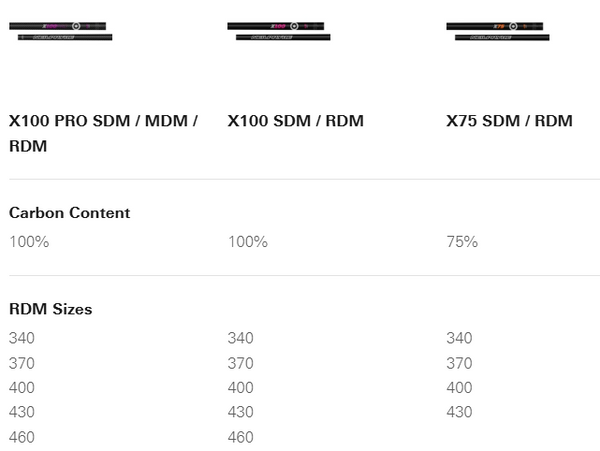Open the X75 SDM / RDM product title
Screen dimensions: 600x451
coord(509,121)
